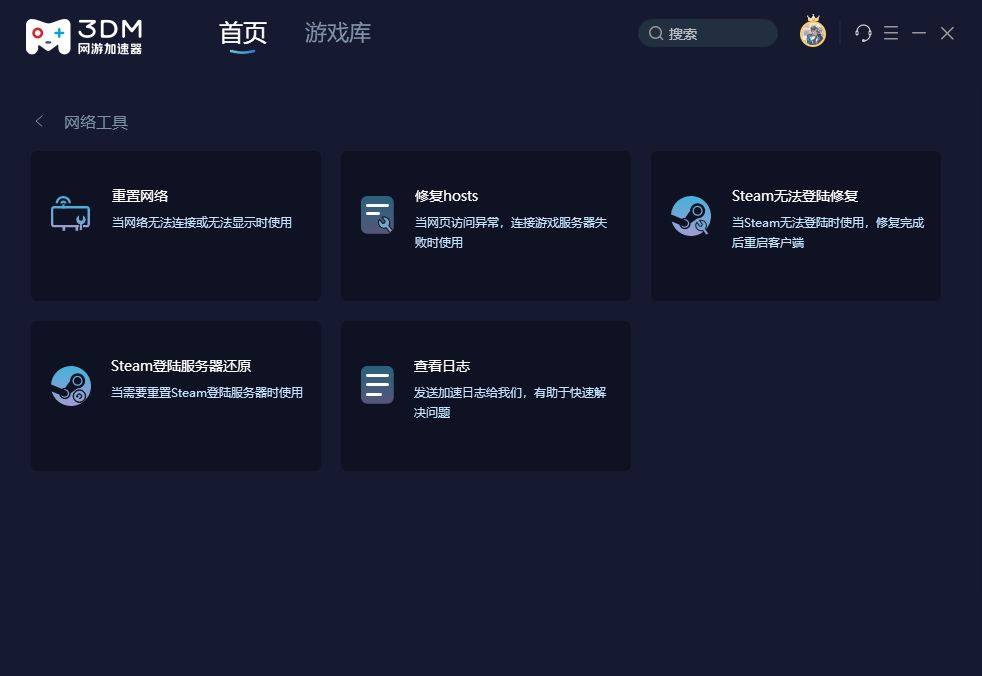982x676 pixels.
Task: Click the 网络工具 breadcrumb title
Action: [x=96, y=122]
